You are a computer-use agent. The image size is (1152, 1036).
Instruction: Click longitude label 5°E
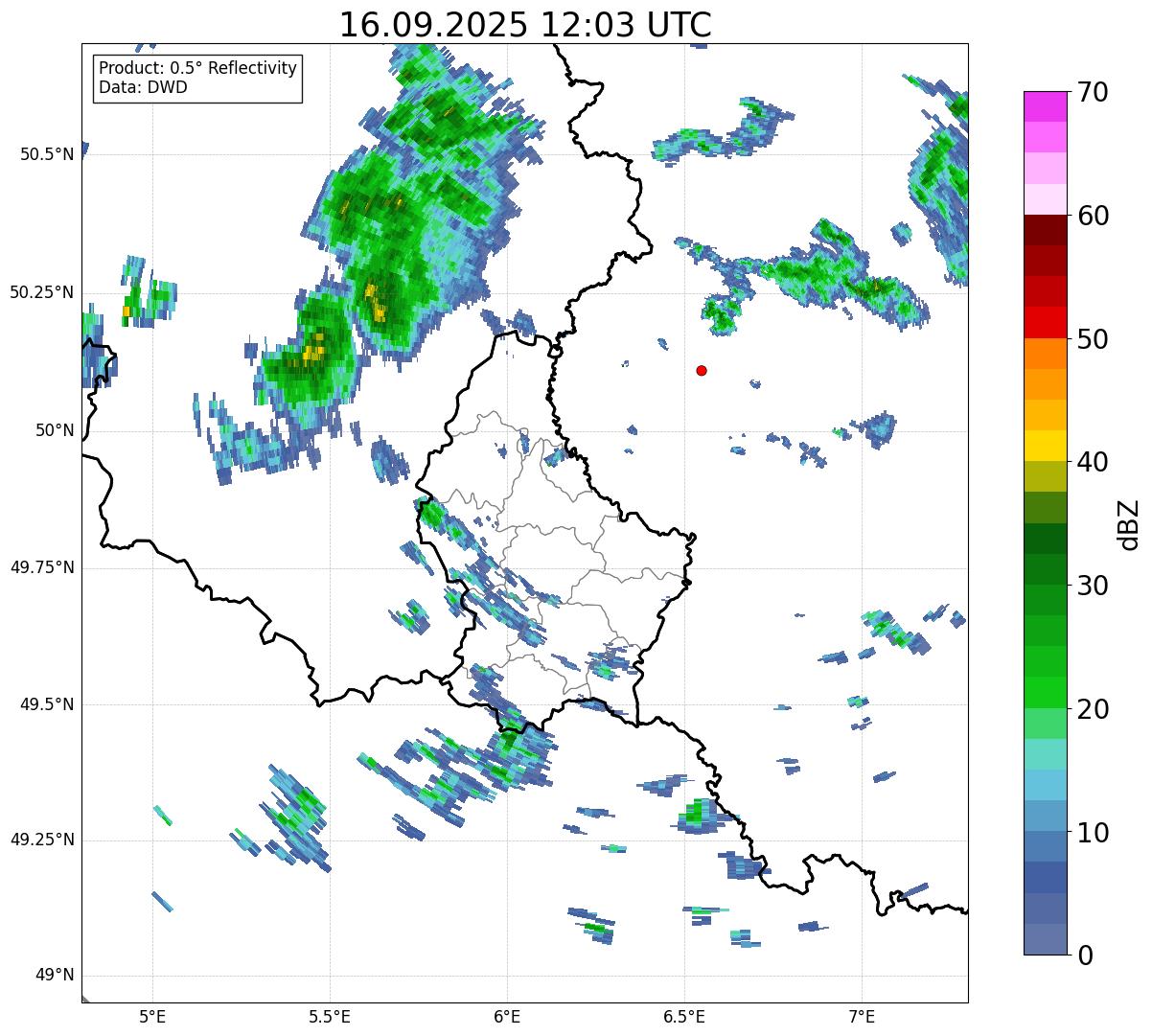click(x=152, y=1016)
